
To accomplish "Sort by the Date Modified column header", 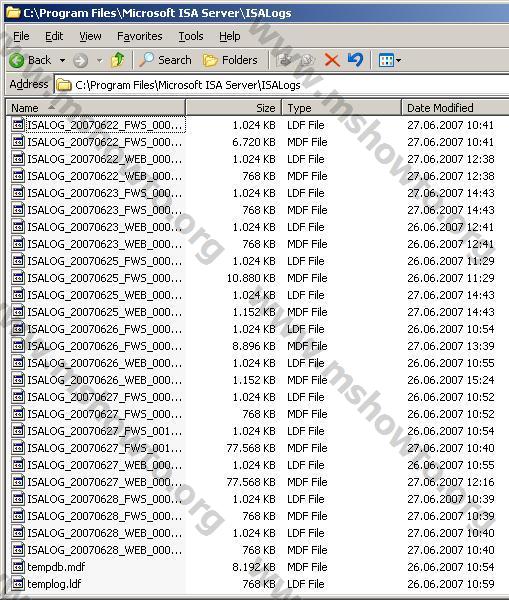I will (x=455, y=108).
